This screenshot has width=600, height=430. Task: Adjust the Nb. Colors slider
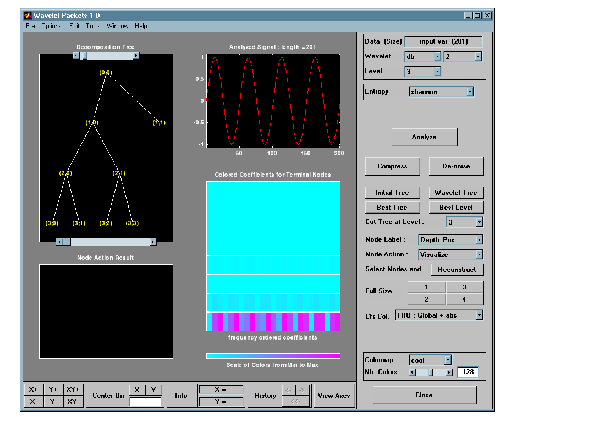coord(430,372)
